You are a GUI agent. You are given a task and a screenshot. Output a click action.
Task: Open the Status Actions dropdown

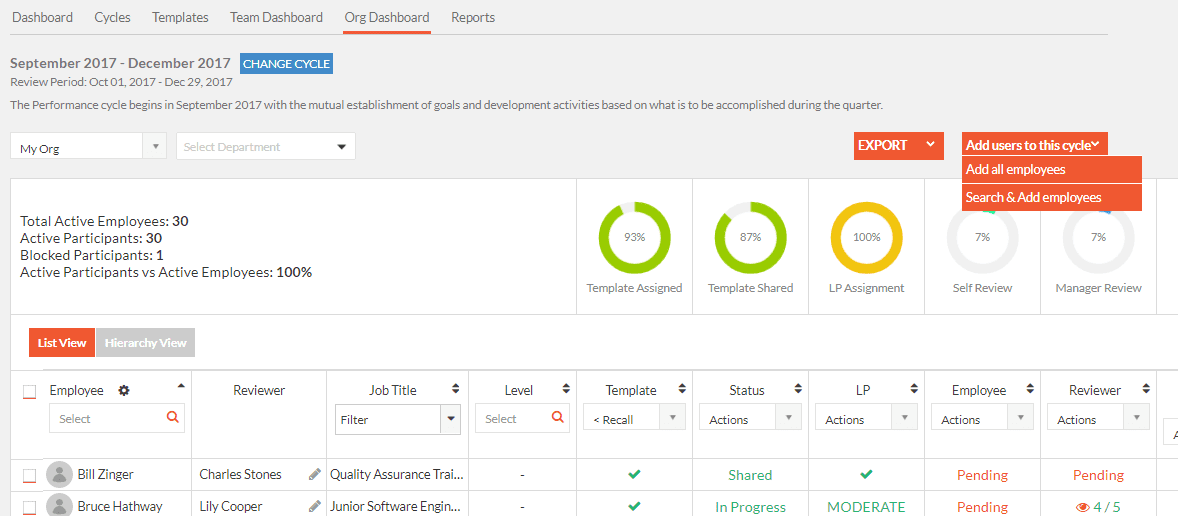click(x=750, y=419)
